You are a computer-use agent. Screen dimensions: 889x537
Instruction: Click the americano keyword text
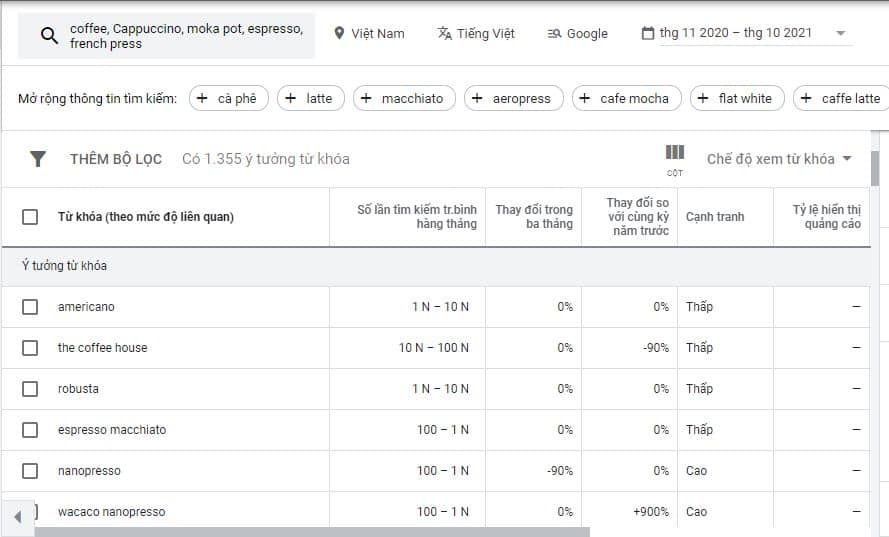pos(86,307)
